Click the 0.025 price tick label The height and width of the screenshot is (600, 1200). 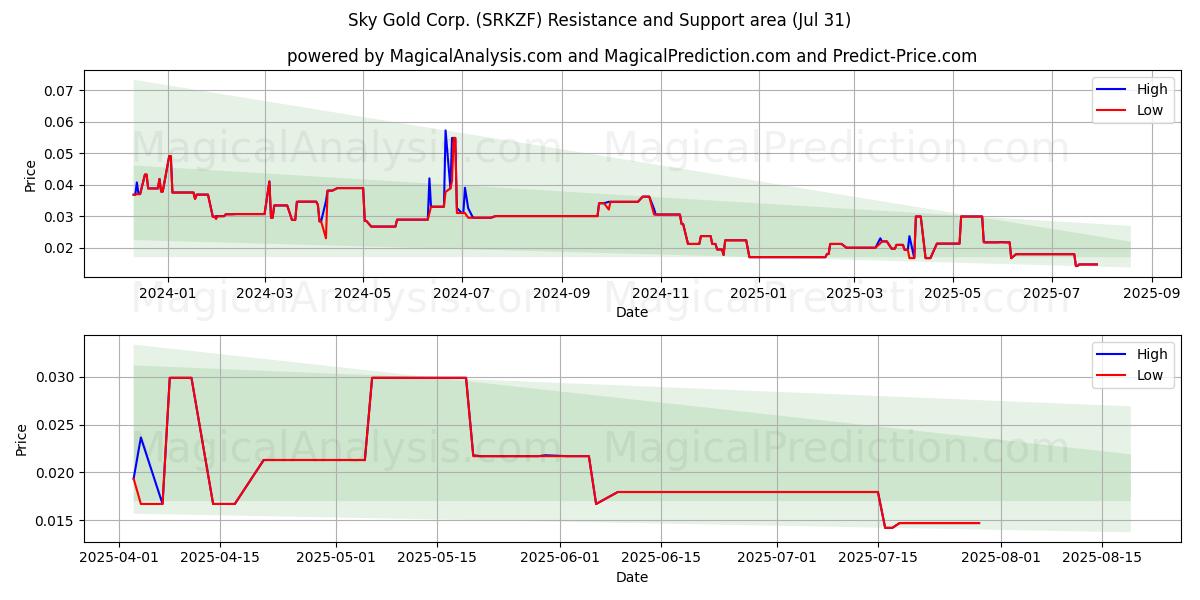point(56,426)
